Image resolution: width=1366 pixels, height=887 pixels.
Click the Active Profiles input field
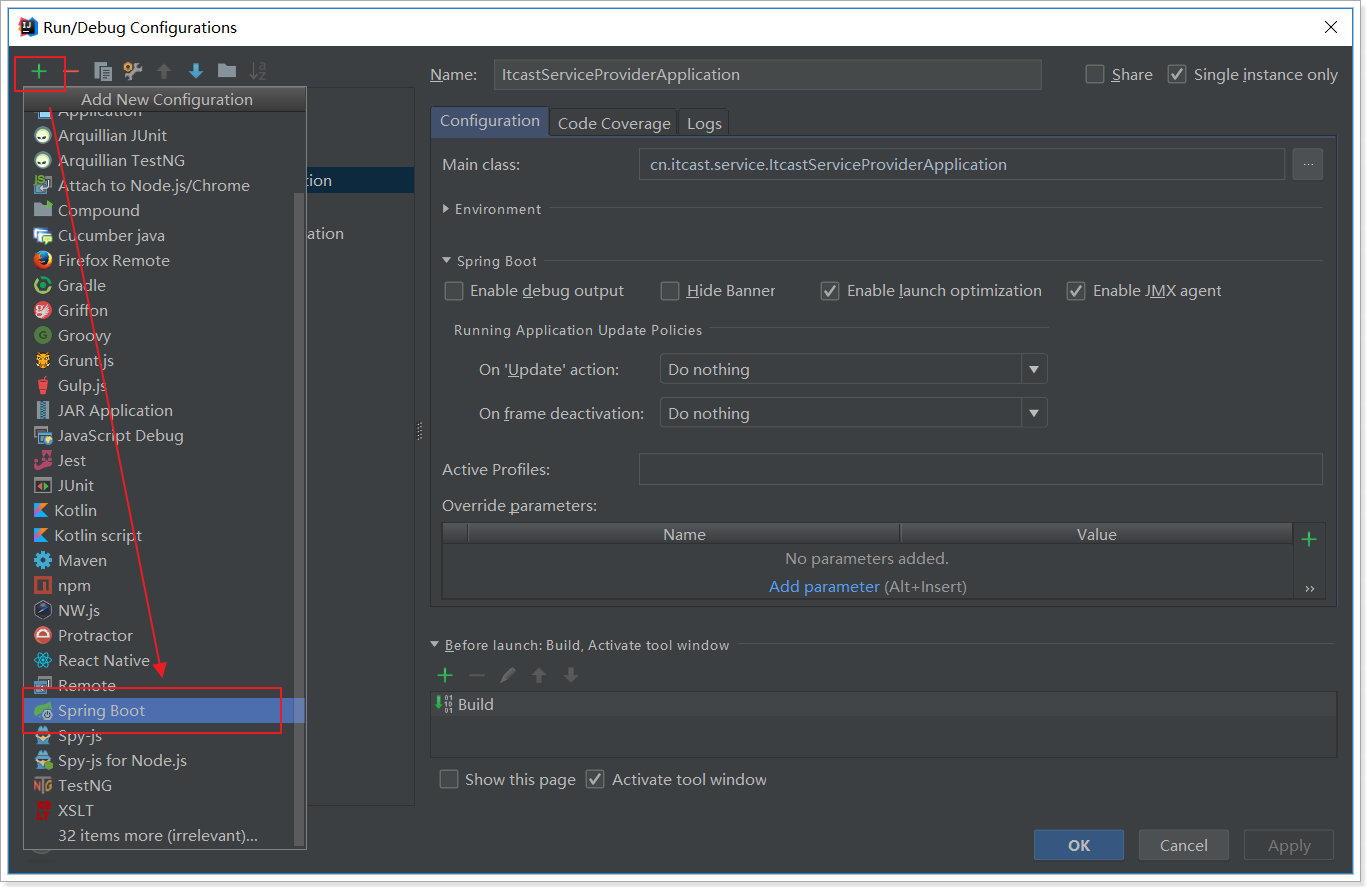980,469
